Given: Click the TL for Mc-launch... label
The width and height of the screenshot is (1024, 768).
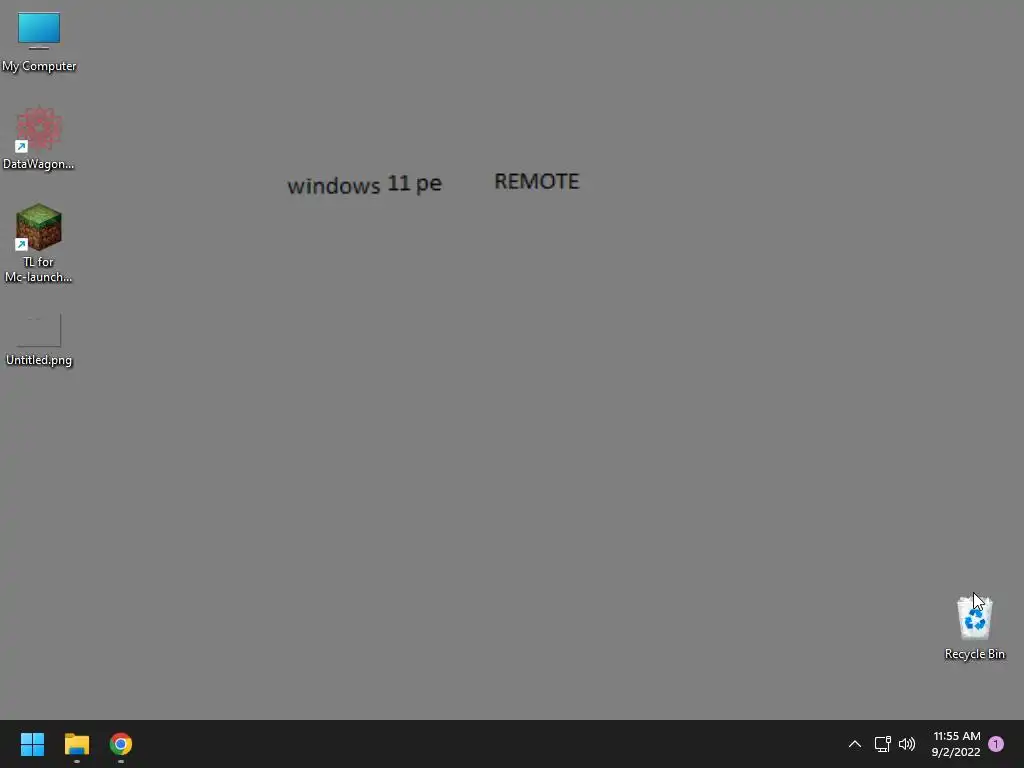Looking at the screenshot, I should tap(39, 269).
